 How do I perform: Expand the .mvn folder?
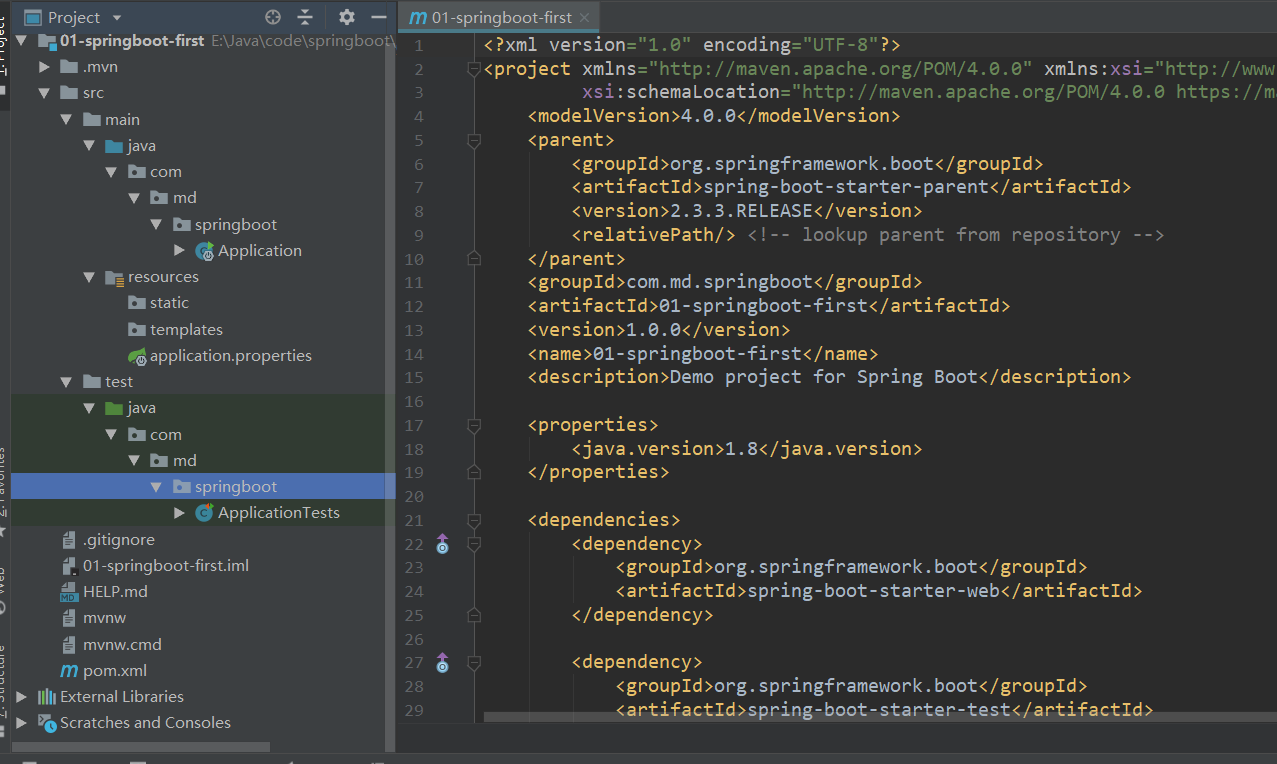44,67
